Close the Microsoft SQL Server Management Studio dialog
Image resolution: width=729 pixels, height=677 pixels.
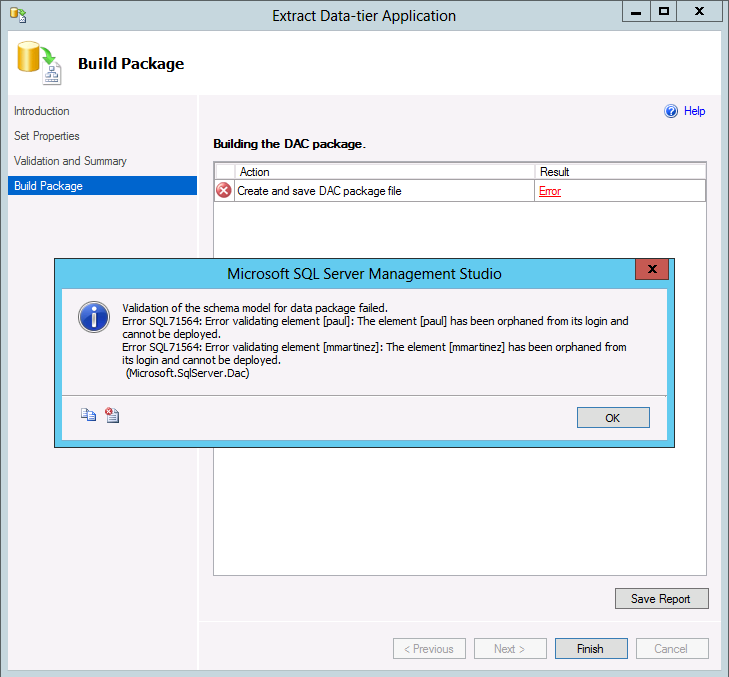(x=652, y=269)
